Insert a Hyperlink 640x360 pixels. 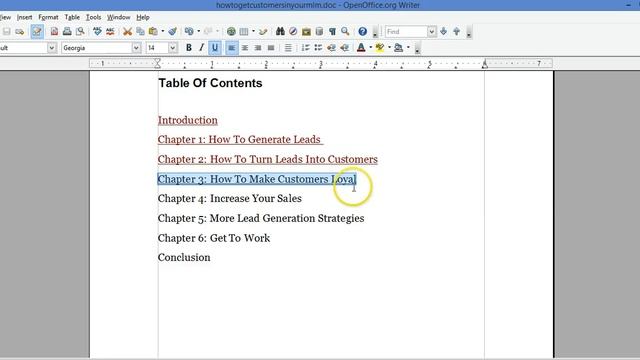[x=231, y=31]
